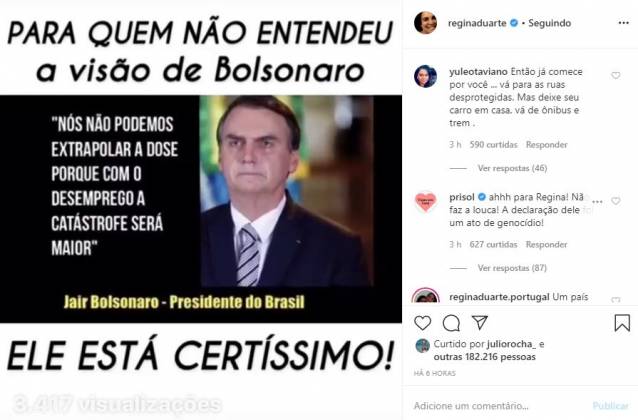View the outras 182.216 pessoas likes list

point(485,357)
